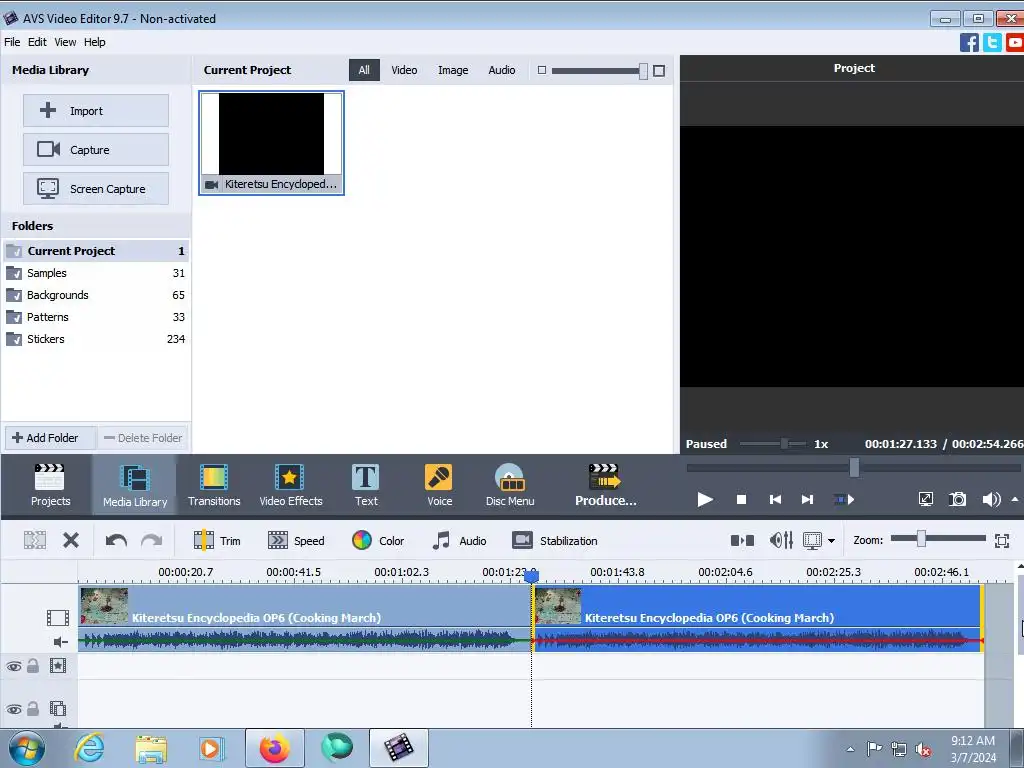Select the Image filter tab
Screen dimensions: 1024x768
pos(453,70)
